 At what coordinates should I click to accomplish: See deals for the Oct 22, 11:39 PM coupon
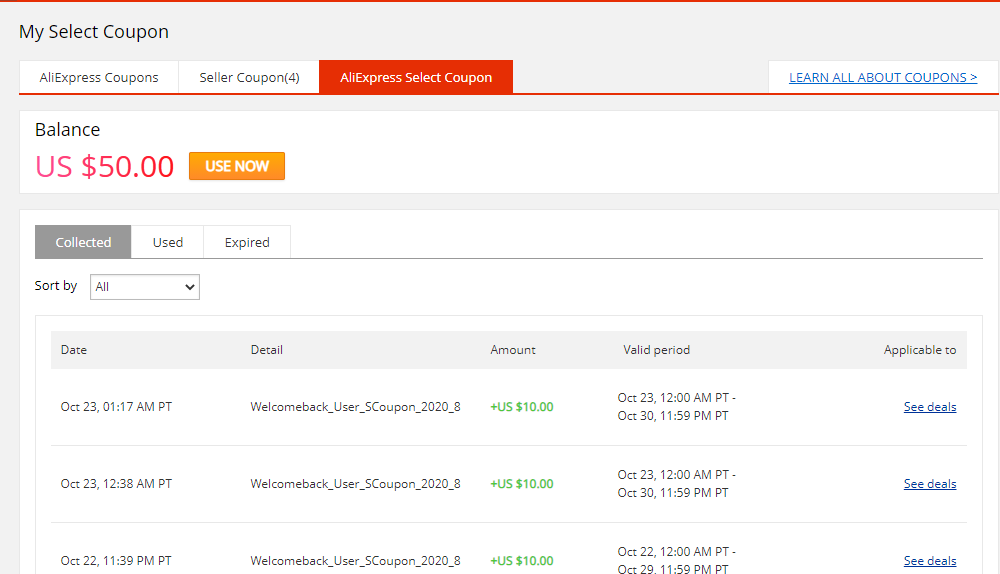click(x=930, y=561)
